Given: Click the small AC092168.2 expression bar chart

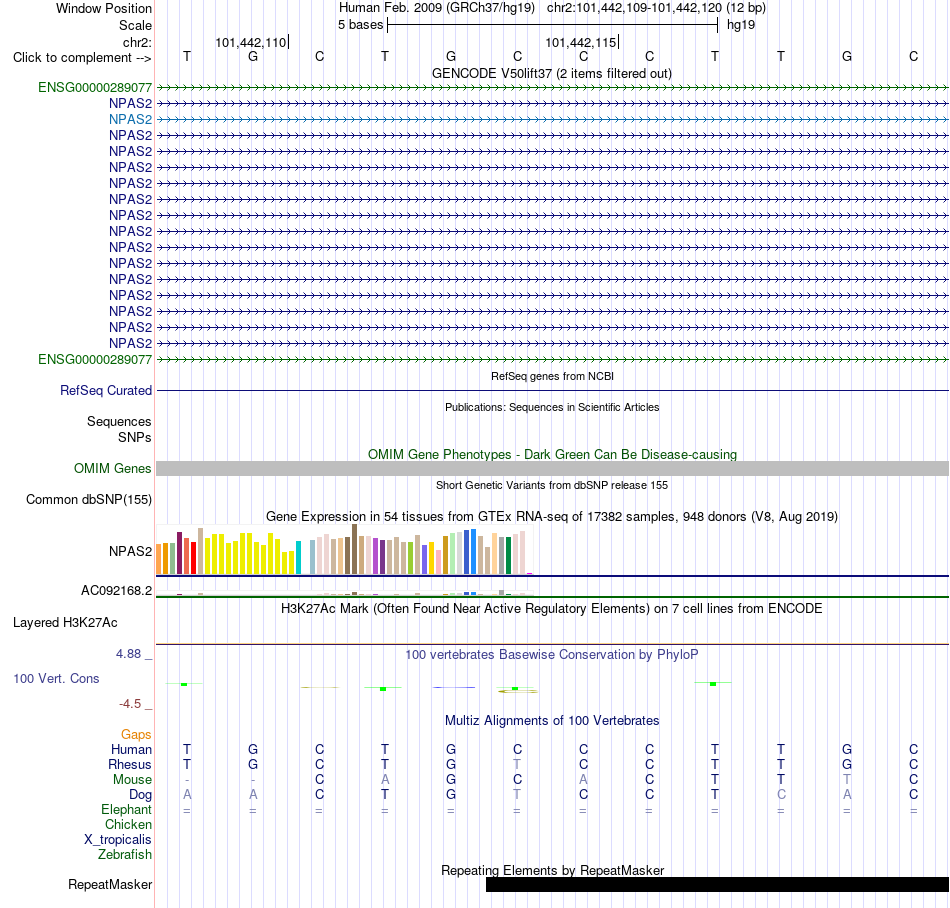Looking at the screenshot, I should 344,593.
